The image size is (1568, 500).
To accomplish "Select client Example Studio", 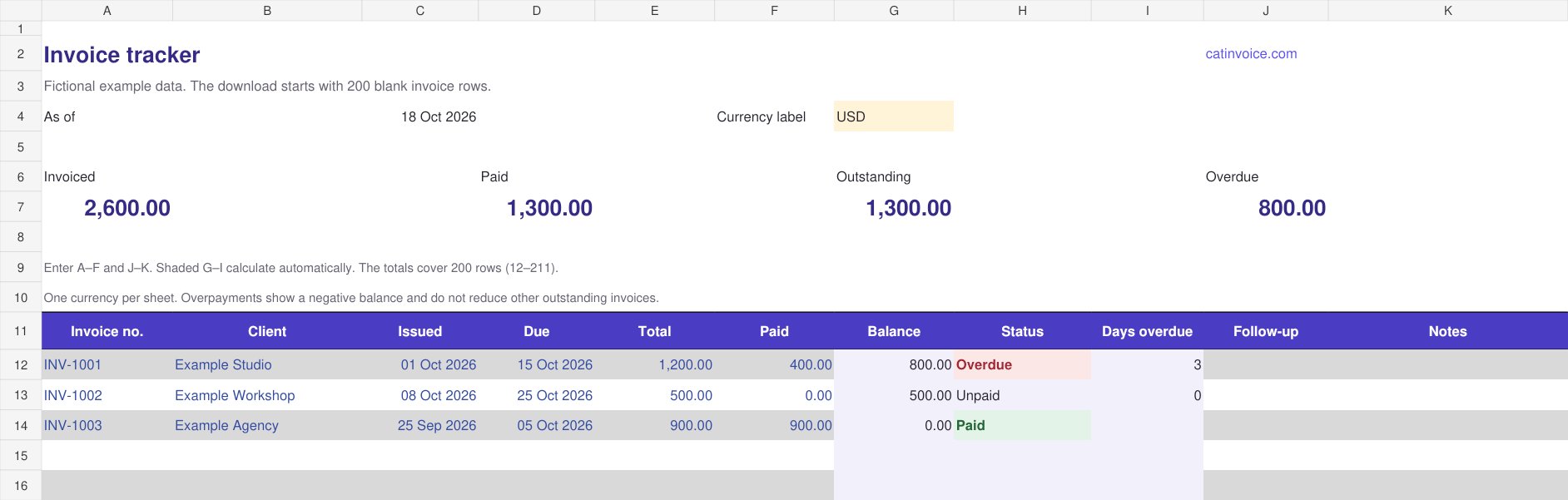I will 267,364.
